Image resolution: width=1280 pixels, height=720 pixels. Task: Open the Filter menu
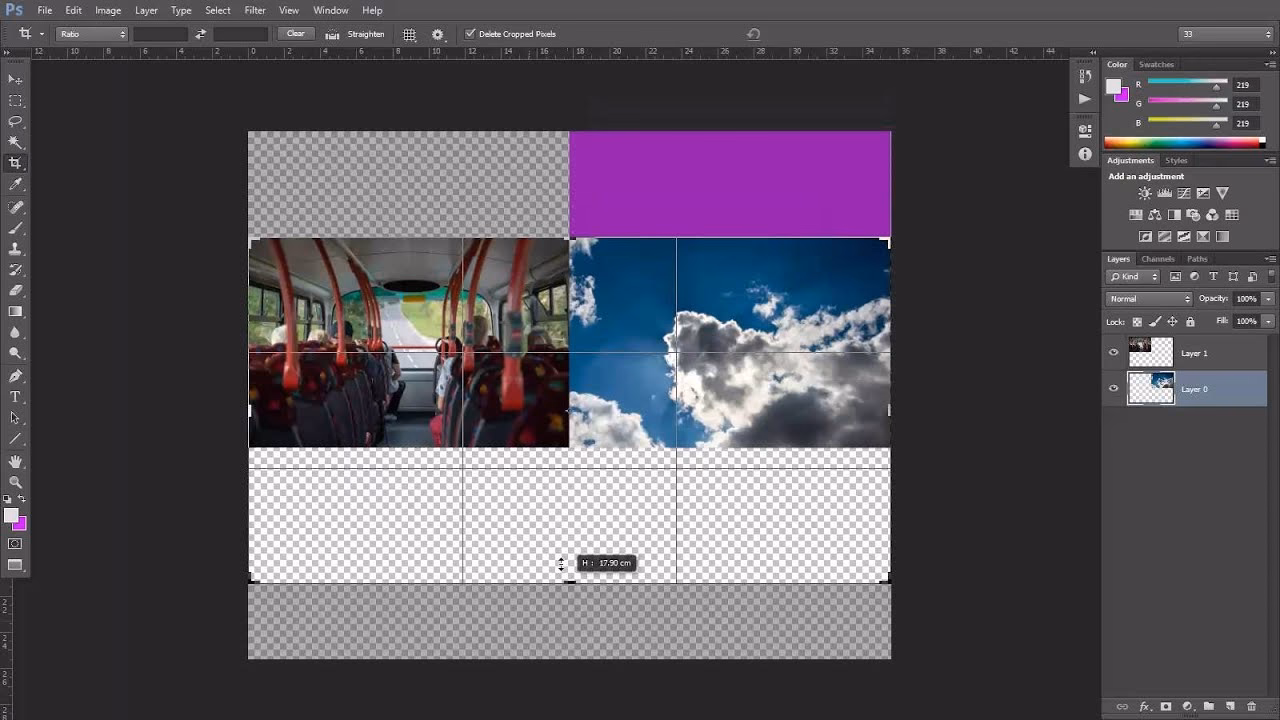pos(255,10)
